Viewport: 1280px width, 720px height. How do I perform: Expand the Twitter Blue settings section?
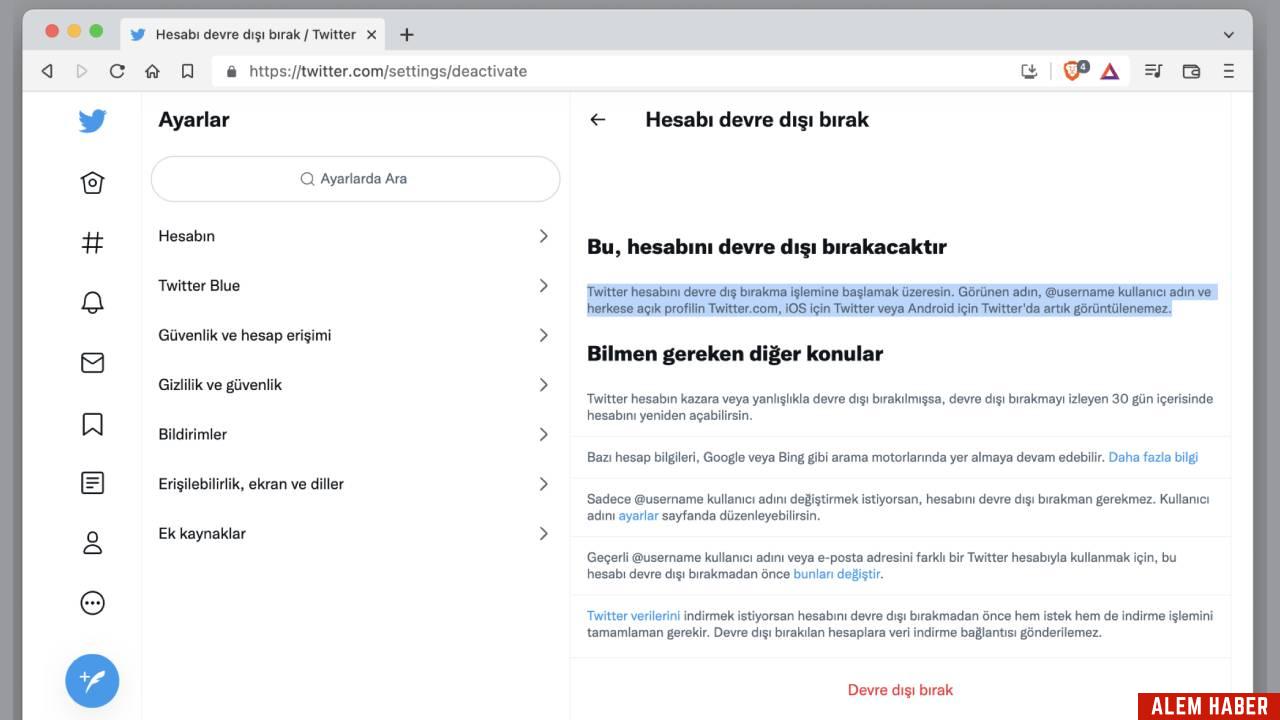(x=355, y=286)
